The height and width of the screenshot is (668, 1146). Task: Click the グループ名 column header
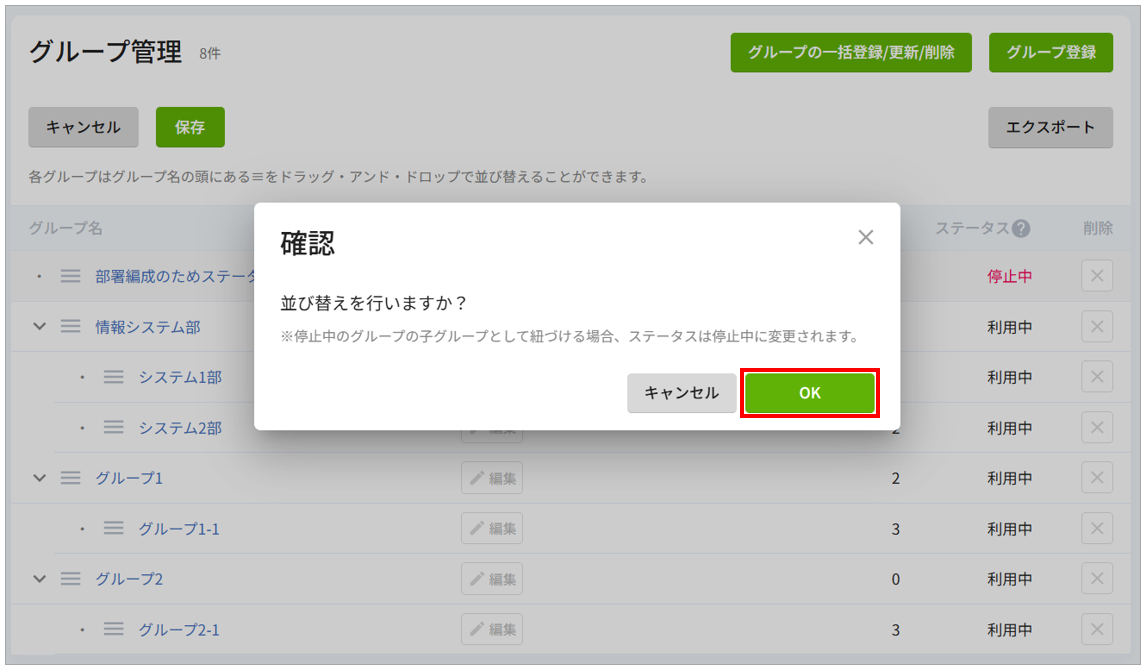click(66, 229)
